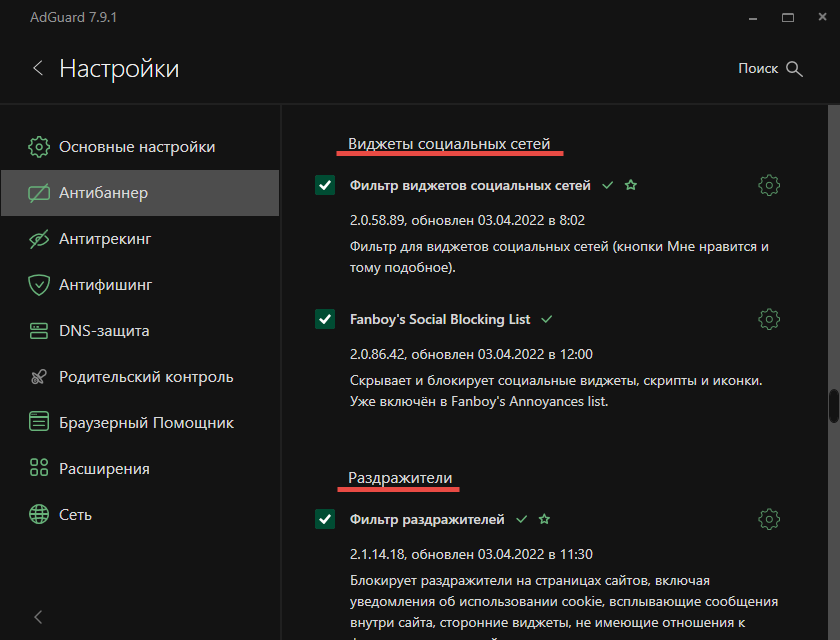The width and height of the screenshot is (840, 640).
Task: Click the crossed-eye Антитрекинг icon
Action: click(39, 239)
